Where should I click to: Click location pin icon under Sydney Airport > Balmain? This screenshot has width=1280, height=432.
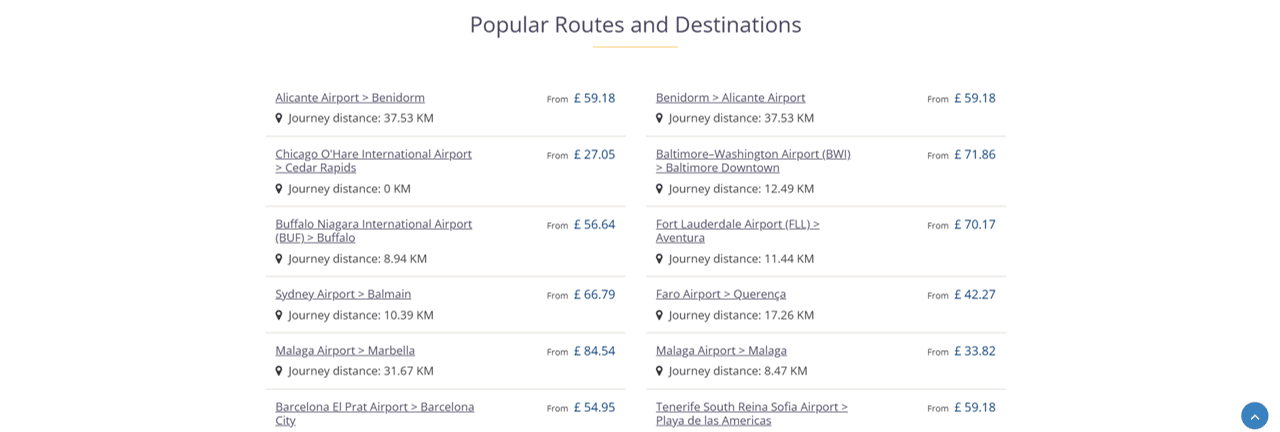(279, 315)
